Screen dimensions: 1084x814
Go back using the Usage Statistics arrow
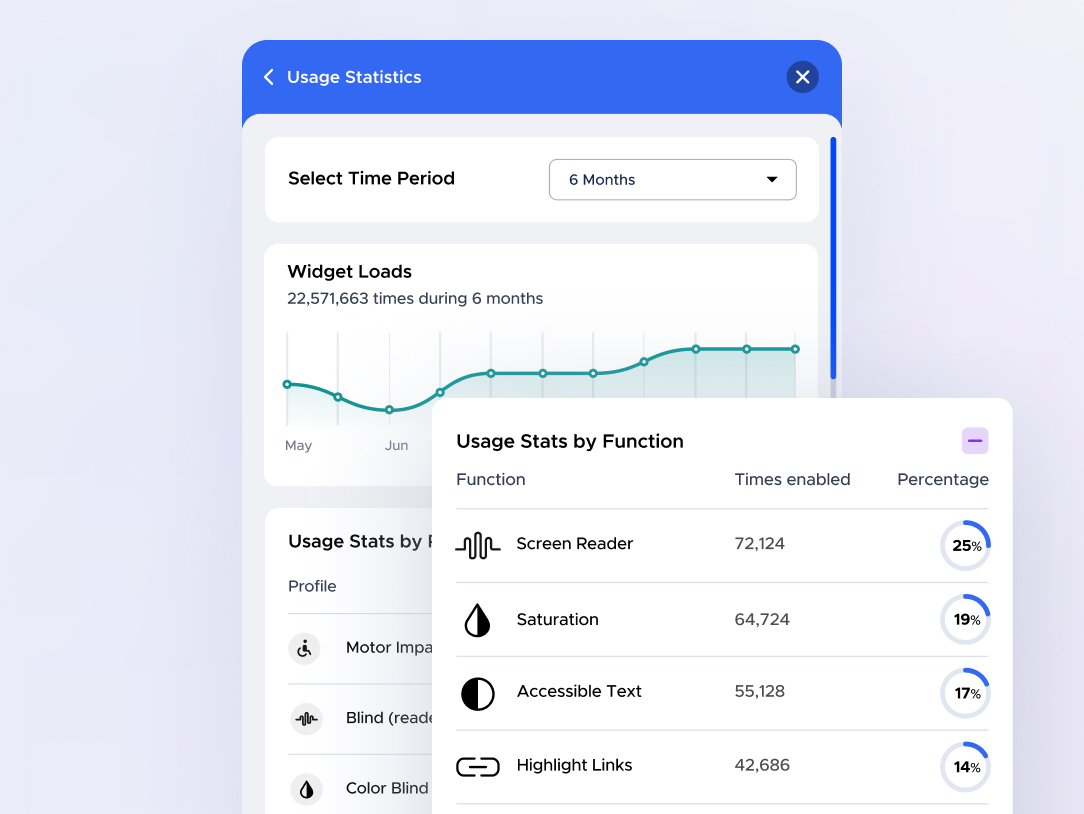[x=269, y=77]
